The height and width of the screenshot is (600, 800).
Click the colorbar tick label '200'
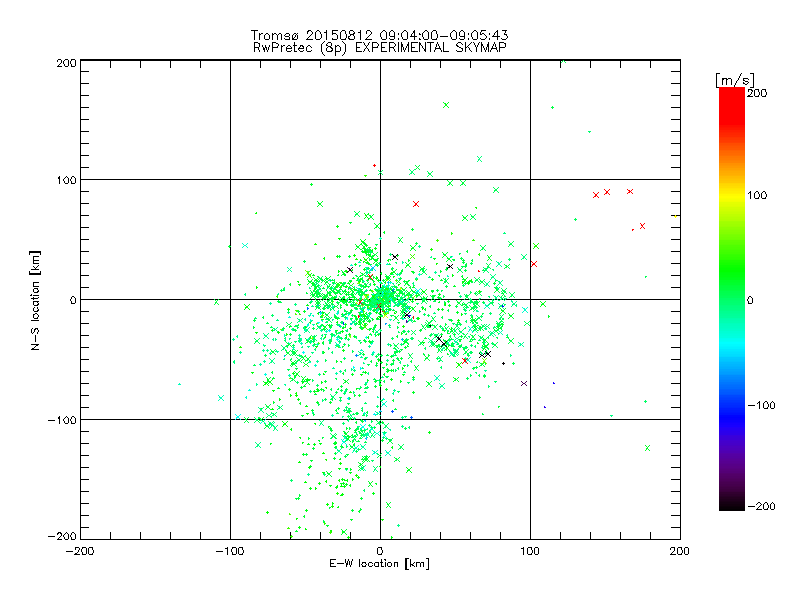(757, 93)
